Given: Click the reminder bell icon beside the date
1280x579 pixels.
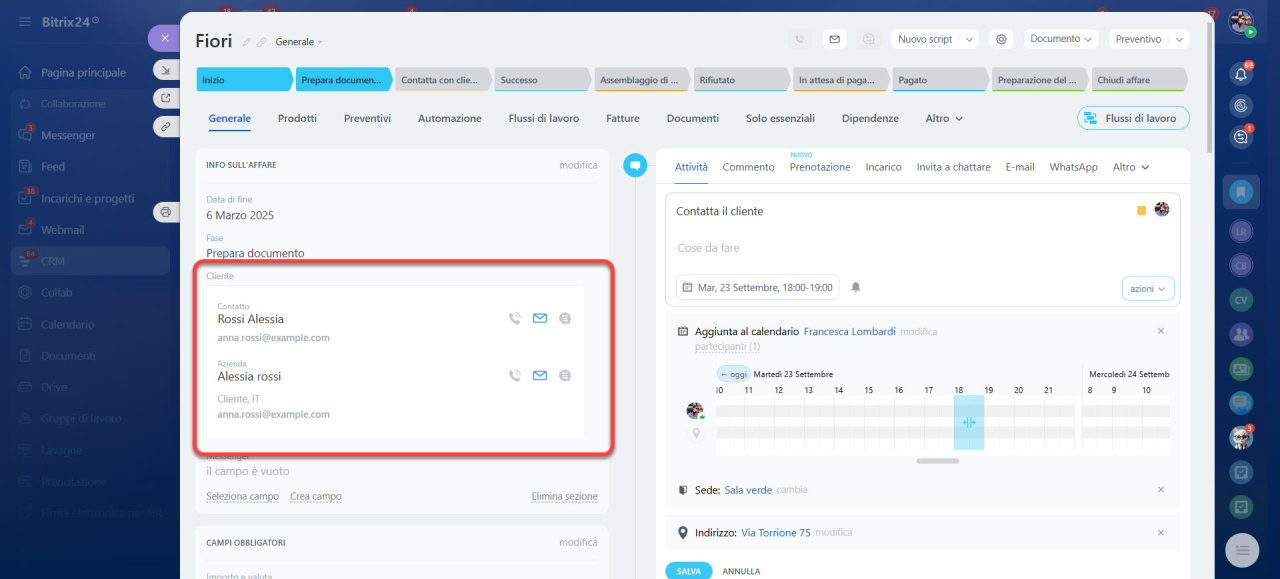Looking at the screenshot, I should tap(856, 287).
